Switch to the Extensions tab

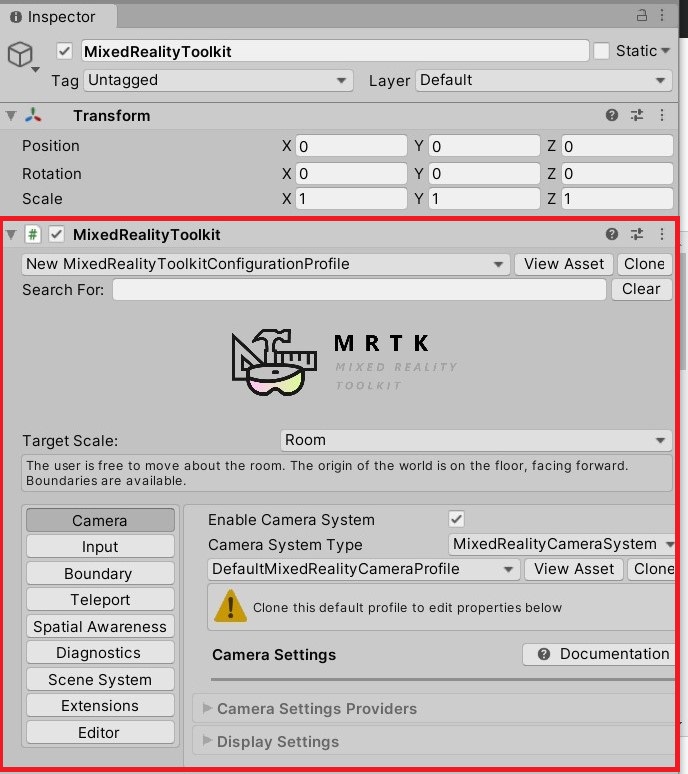[100, 705]
